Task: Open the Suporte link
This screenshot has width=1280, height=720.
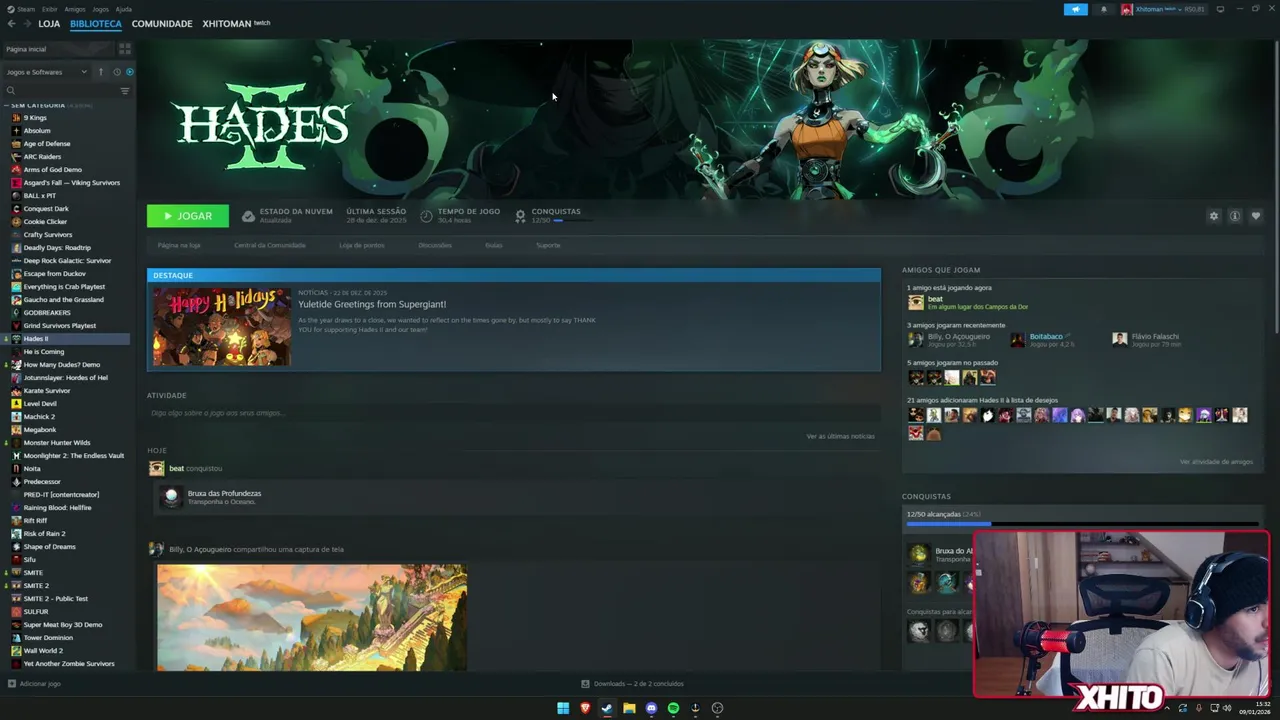Action: [548, 245]
